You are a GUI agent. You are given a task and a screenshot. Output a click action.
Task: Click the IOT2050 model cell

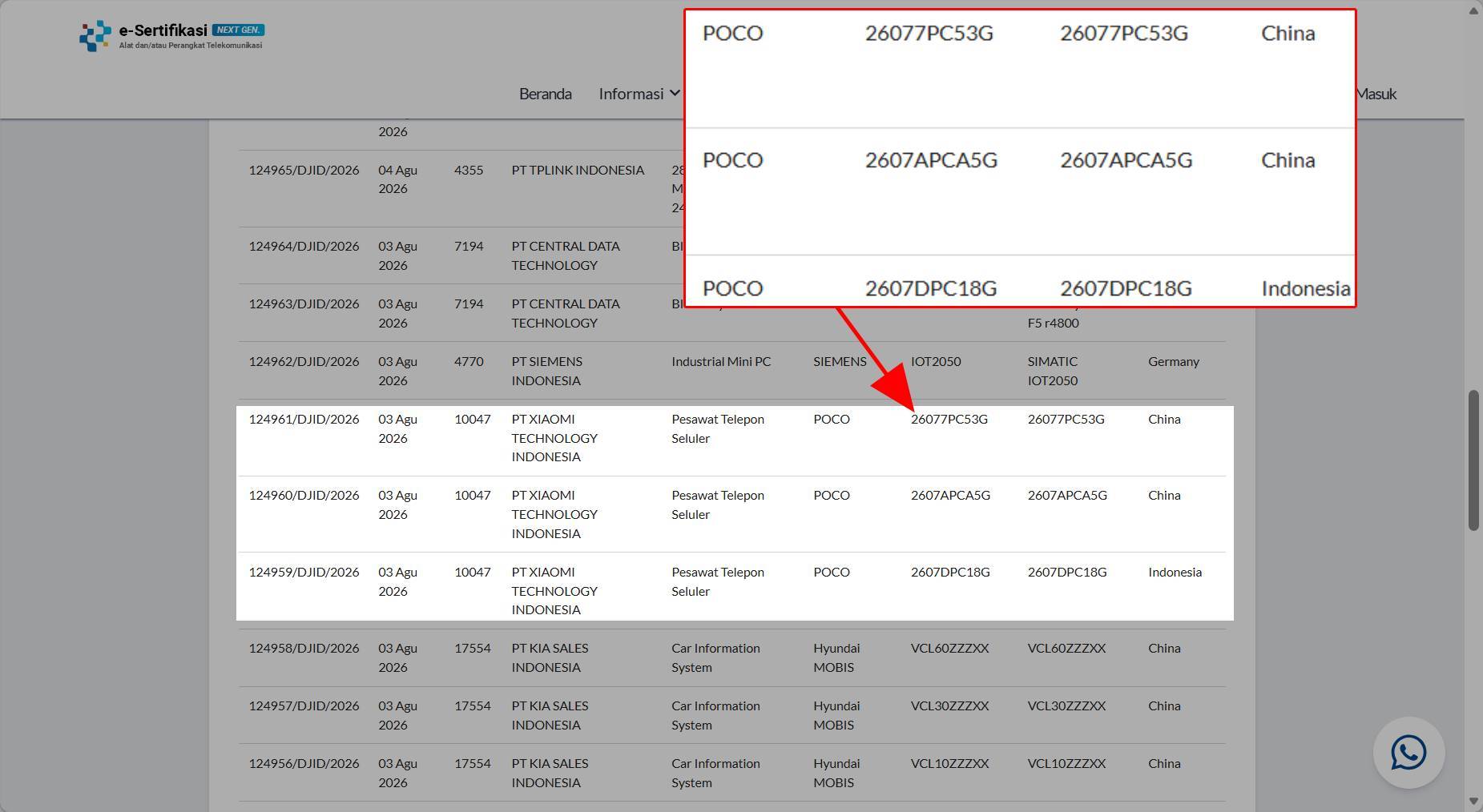[x=936, y=361]
